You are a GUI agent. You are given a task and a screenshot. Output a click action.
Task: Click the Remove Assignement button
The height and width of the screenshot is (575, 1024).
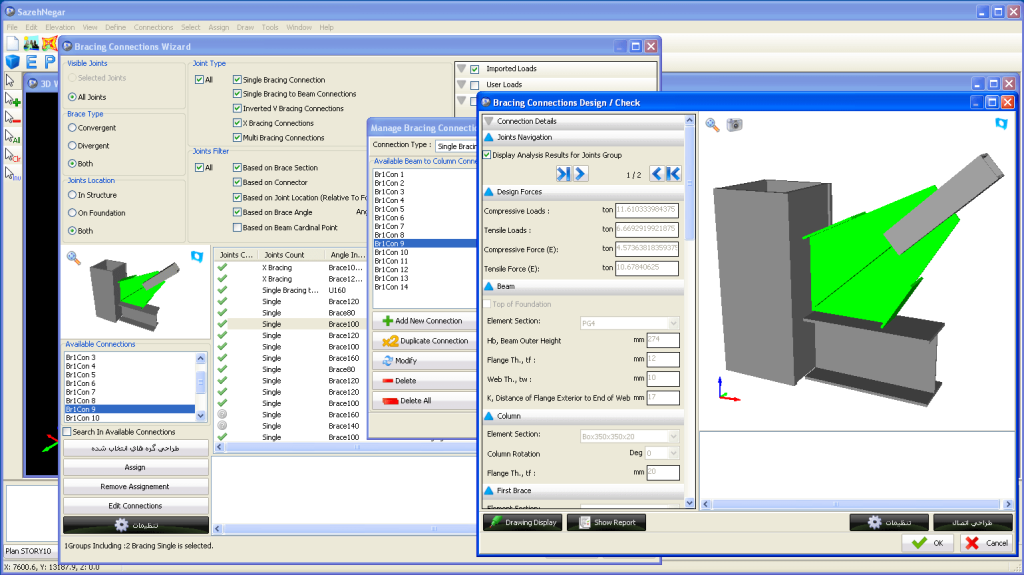tap(136, 486)
